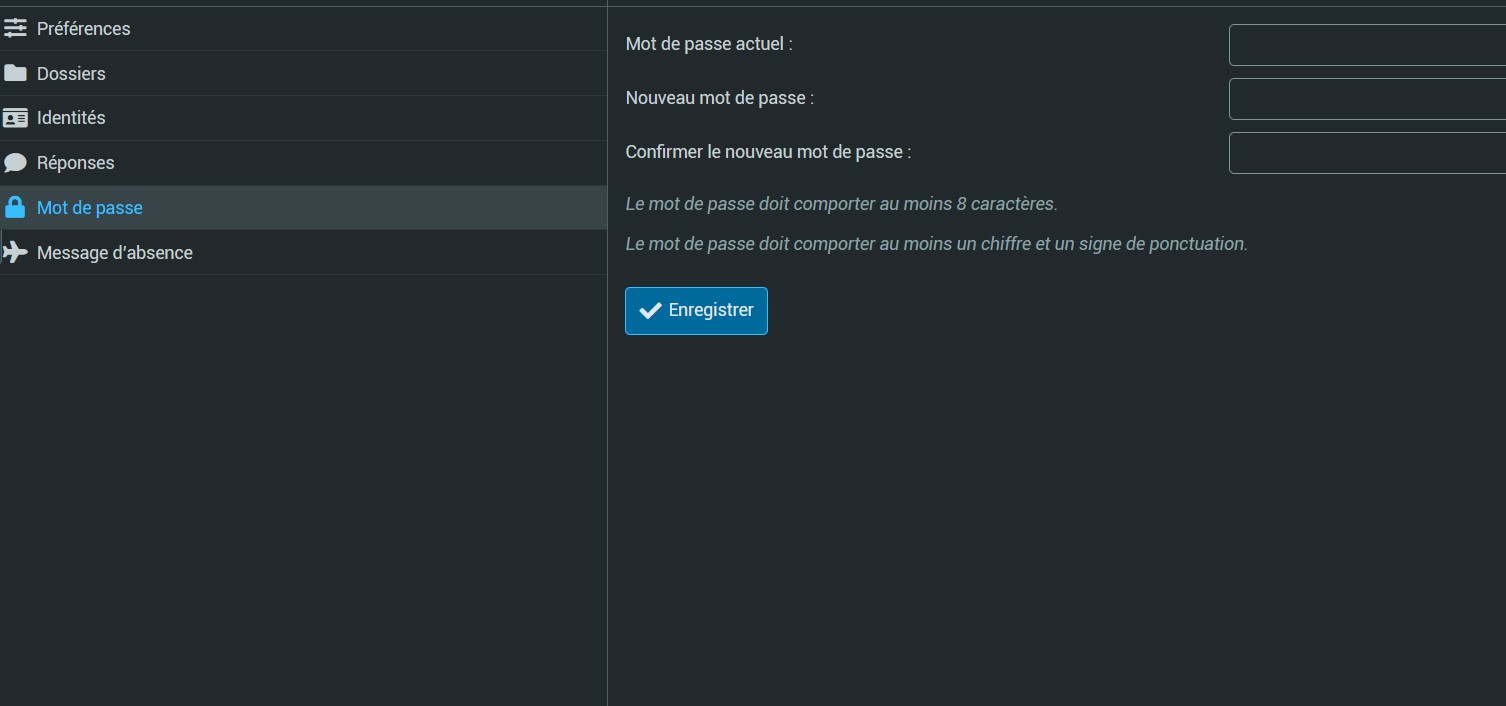
Task: Go to the Dossiers section
Action: (x=71, y=74)
